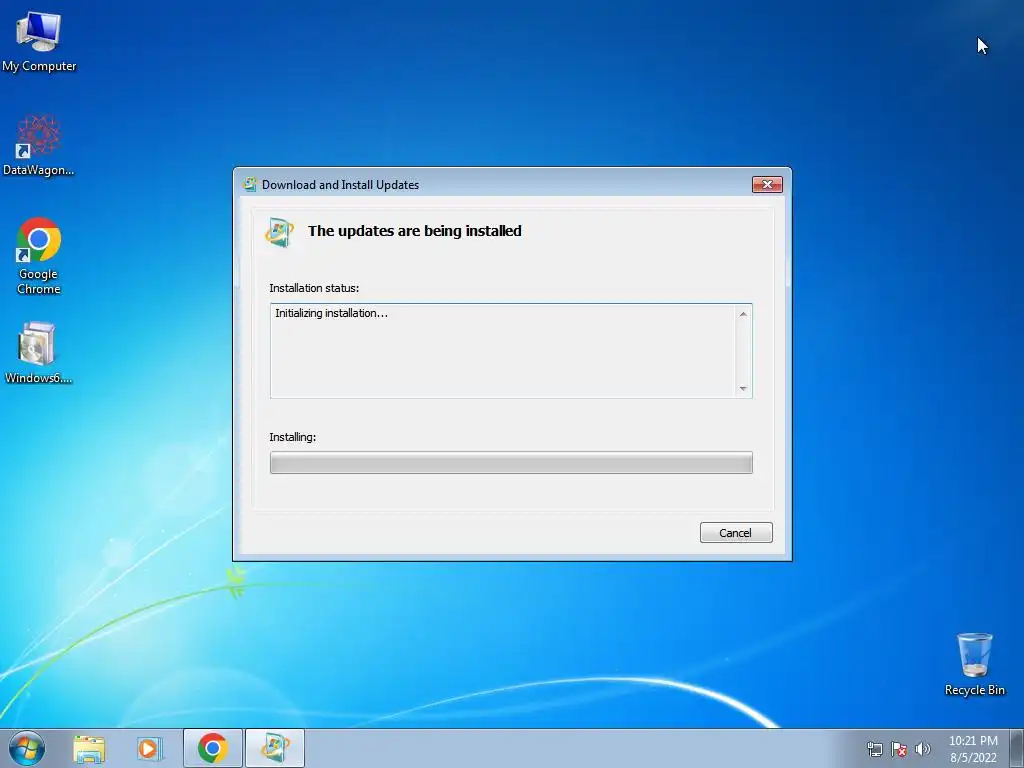Click the installation status scroll down arrow
Screen dimensions: 1024x768
click(x=743, y=389)
